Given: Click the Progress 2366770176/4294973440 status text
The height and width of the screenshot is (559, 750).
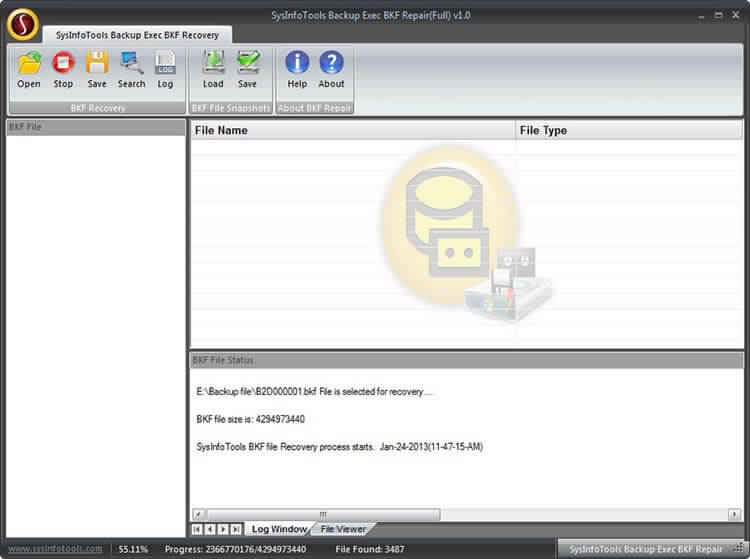Looking at the screenshot, I should (x=235, y=549).
